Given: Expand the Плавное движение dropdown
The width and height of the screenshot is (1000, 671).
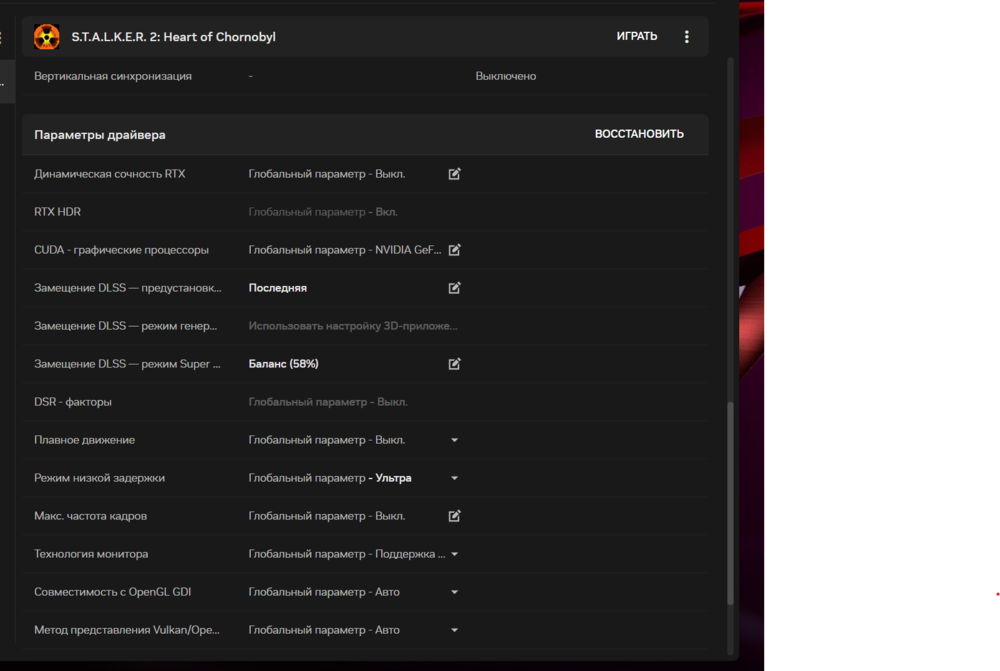Looking at the screenshot, I should [454, 440].
